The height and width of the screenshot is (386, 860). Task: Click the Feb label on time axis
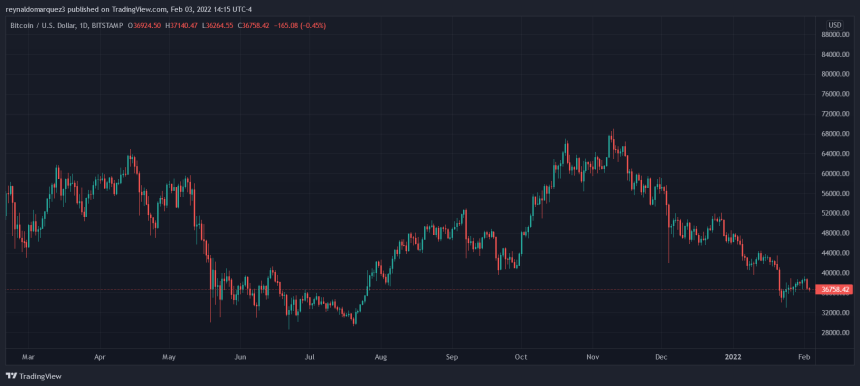click(804, 357)
